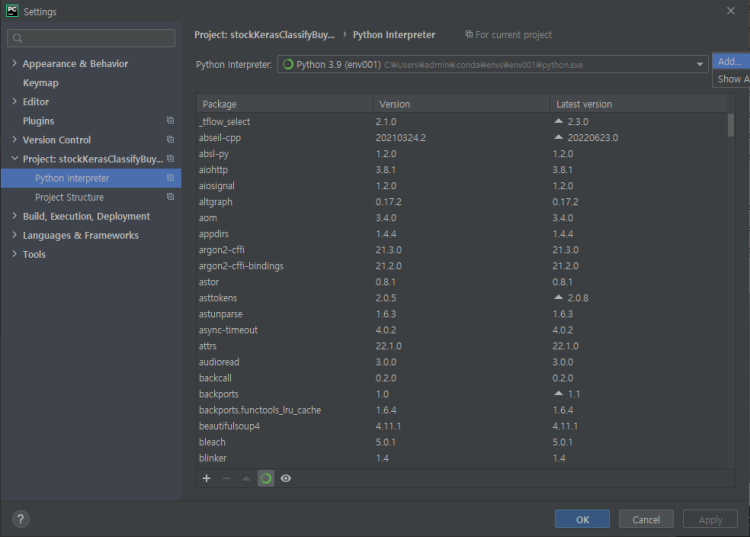Viewport: 750px width, 537px height.
Task: Expand the Editor settings section
Action: pos(14,101)
